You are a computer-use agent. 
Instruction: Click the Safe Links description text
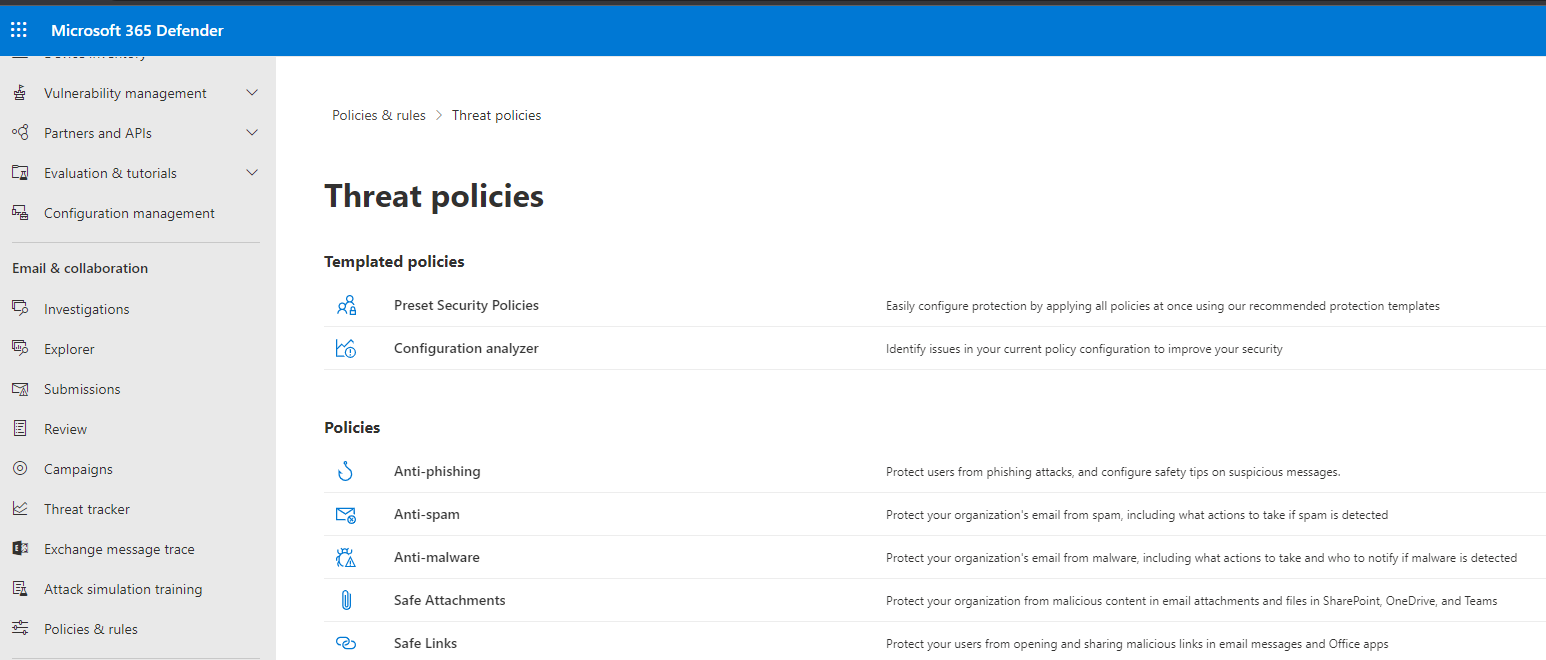click(x=1137, y=644)
